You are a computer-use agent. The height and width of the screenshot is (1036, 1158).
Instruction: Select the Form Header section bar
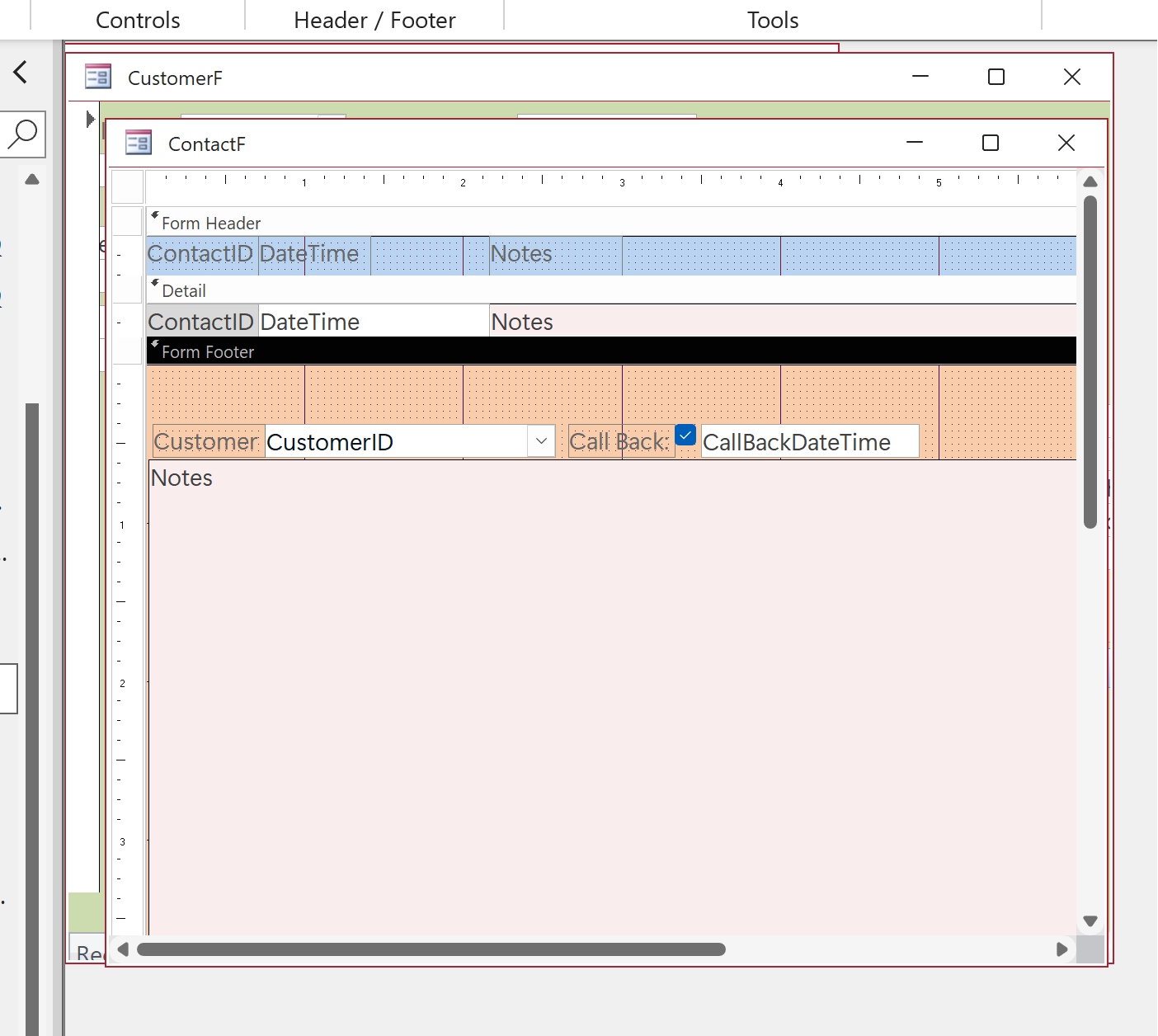tap(610, 223)
